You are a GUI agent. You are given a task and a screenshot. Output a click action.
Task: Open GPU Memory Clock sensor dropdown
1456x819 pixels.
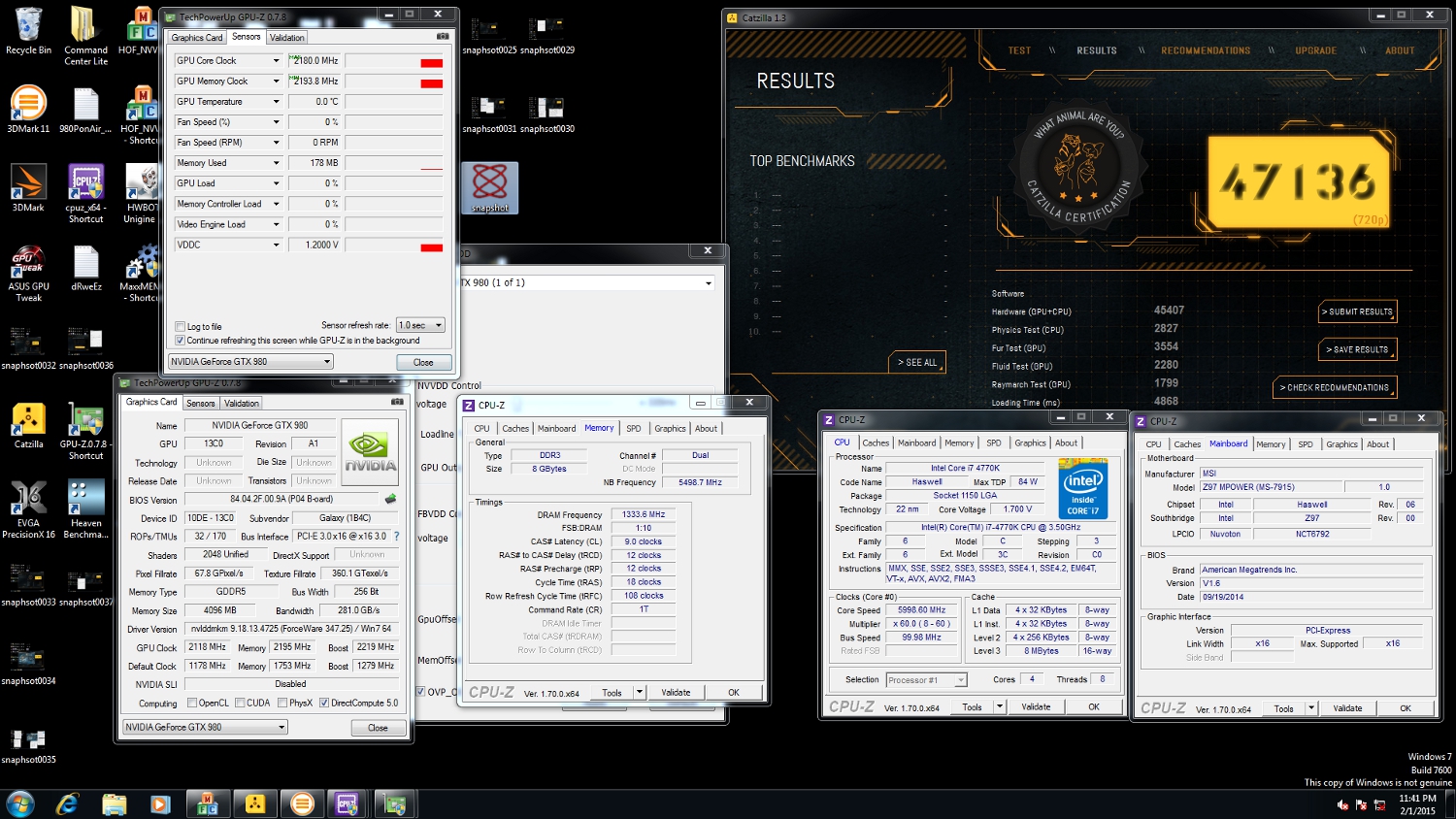[276, 81]
